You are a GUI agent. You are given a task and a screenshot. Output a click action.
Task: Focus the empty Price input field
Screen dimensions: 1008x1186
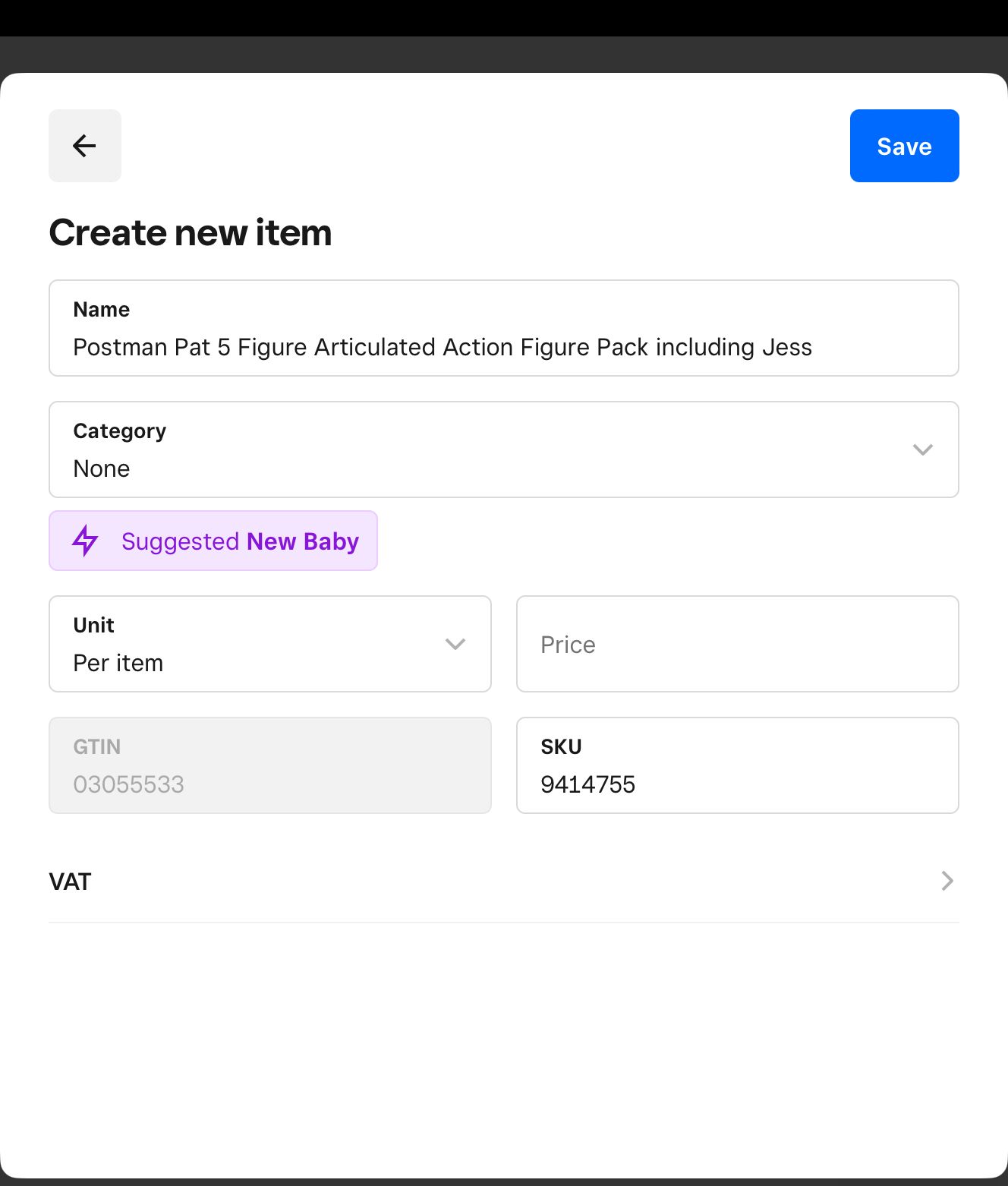click(736, 644)
